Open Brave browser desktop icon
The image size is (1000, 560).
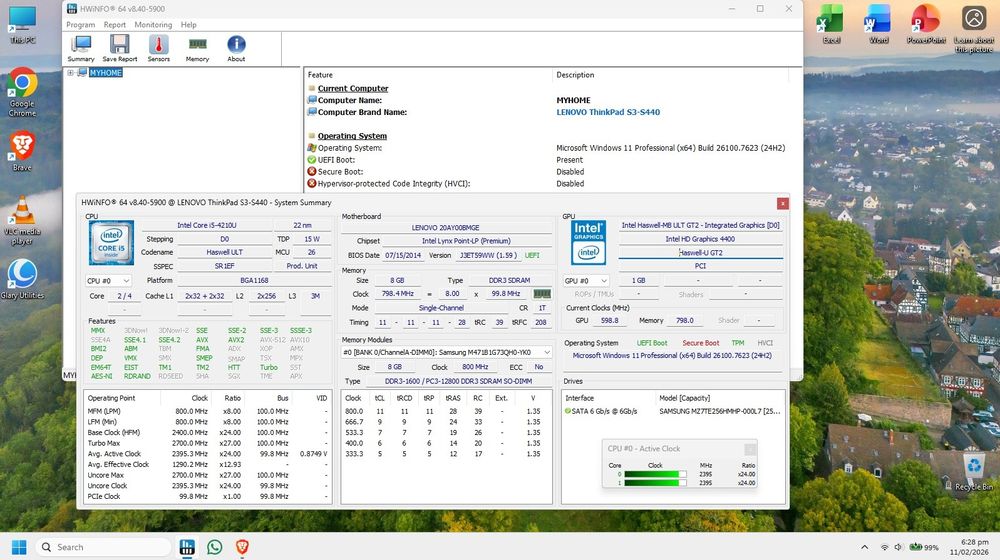pos(22,151)
